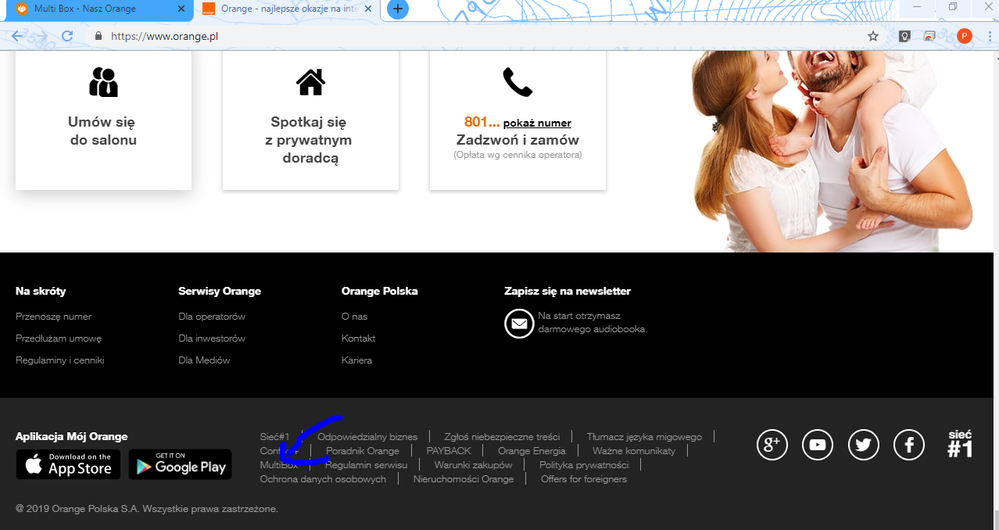This screenshot has height=530, width=999.
Task: Click the 'pokaż numer' link
Action: point(537,123)
